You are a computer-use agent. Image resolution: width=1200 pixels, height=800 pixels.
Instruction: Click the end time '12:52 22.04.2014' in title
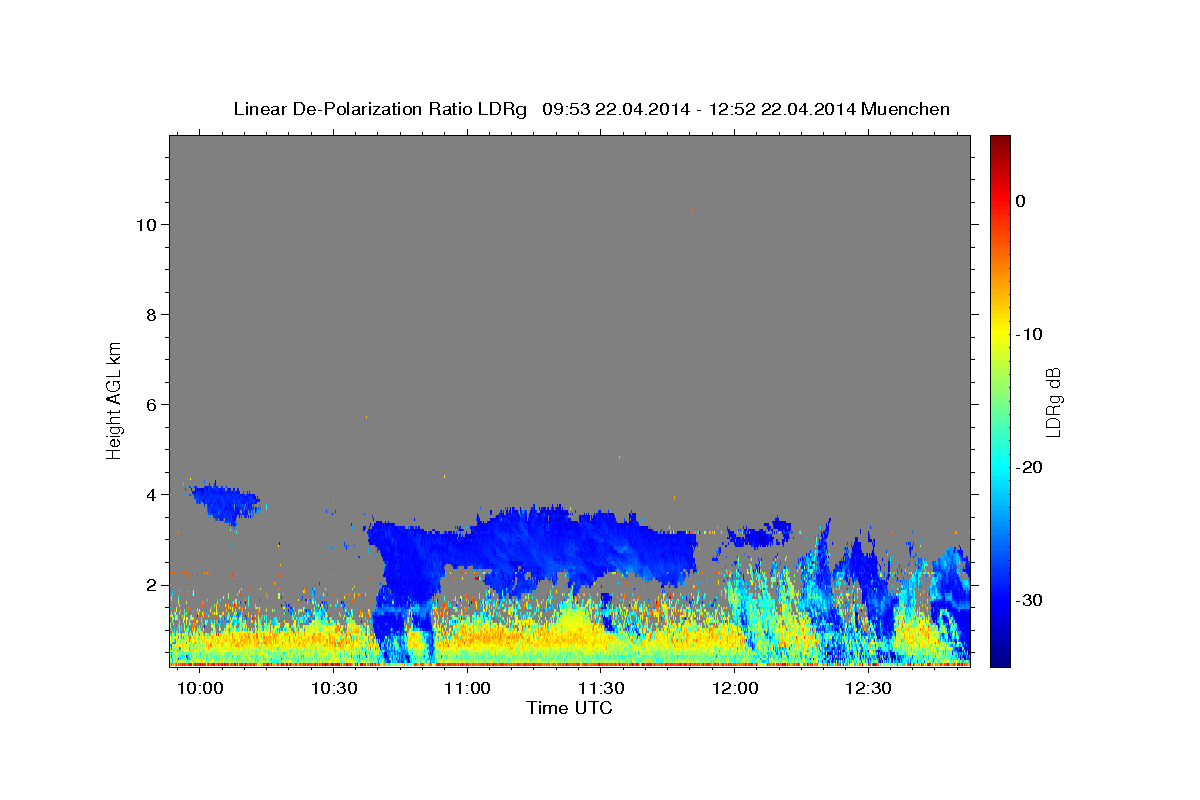[782, 109]
